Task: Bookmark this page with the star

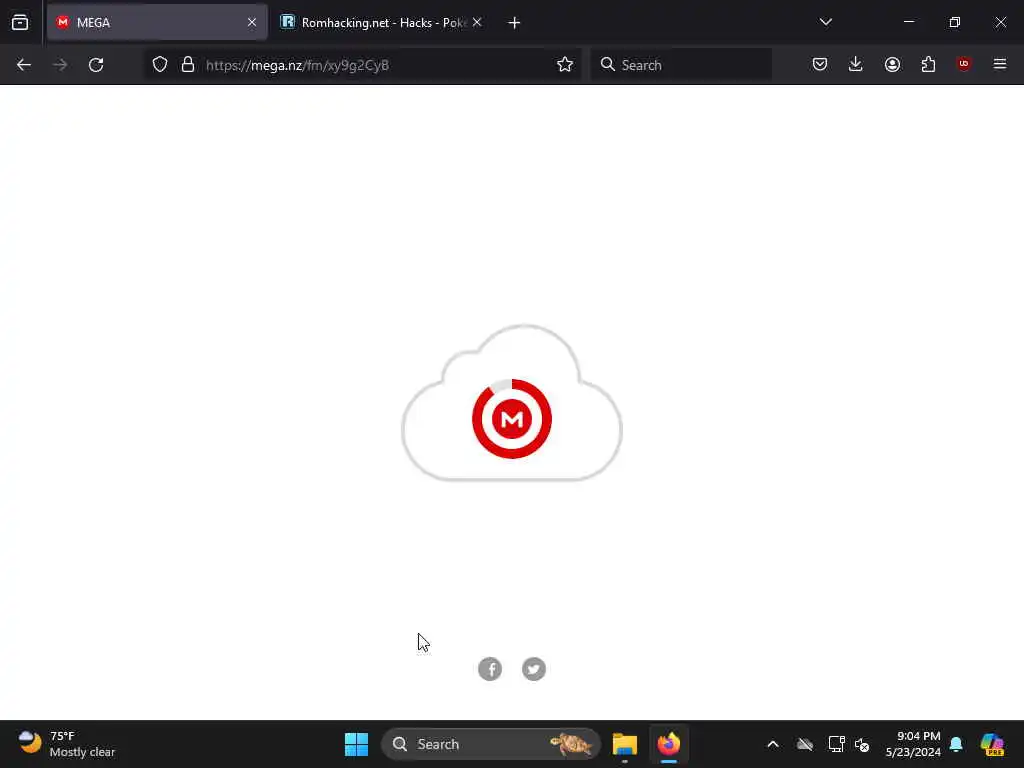Action: pos(565,65)
